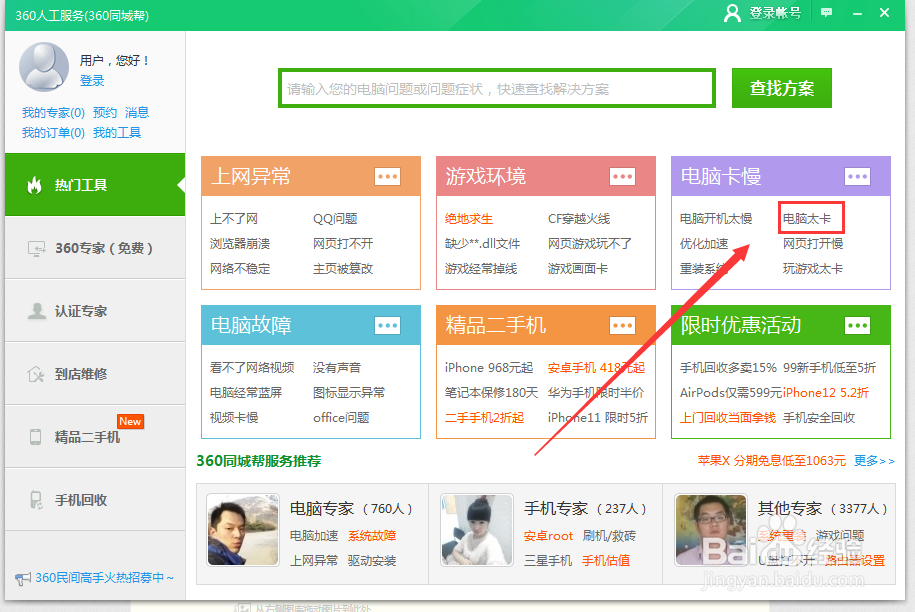Click the 更多>> link

coord(874,461)
